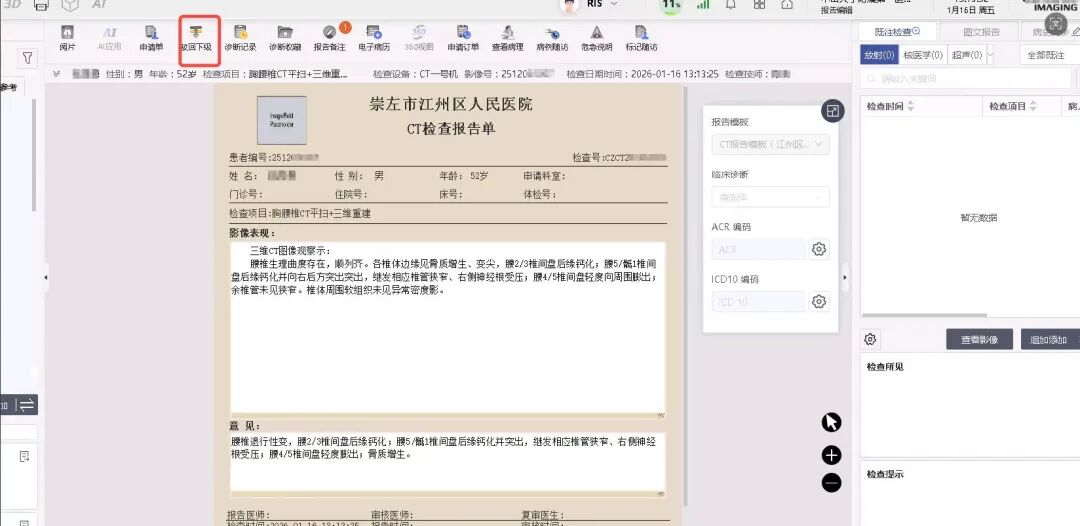1080x526 pixels.
Task: Open 诊断记录 diagnosis records
Action: 240,38
